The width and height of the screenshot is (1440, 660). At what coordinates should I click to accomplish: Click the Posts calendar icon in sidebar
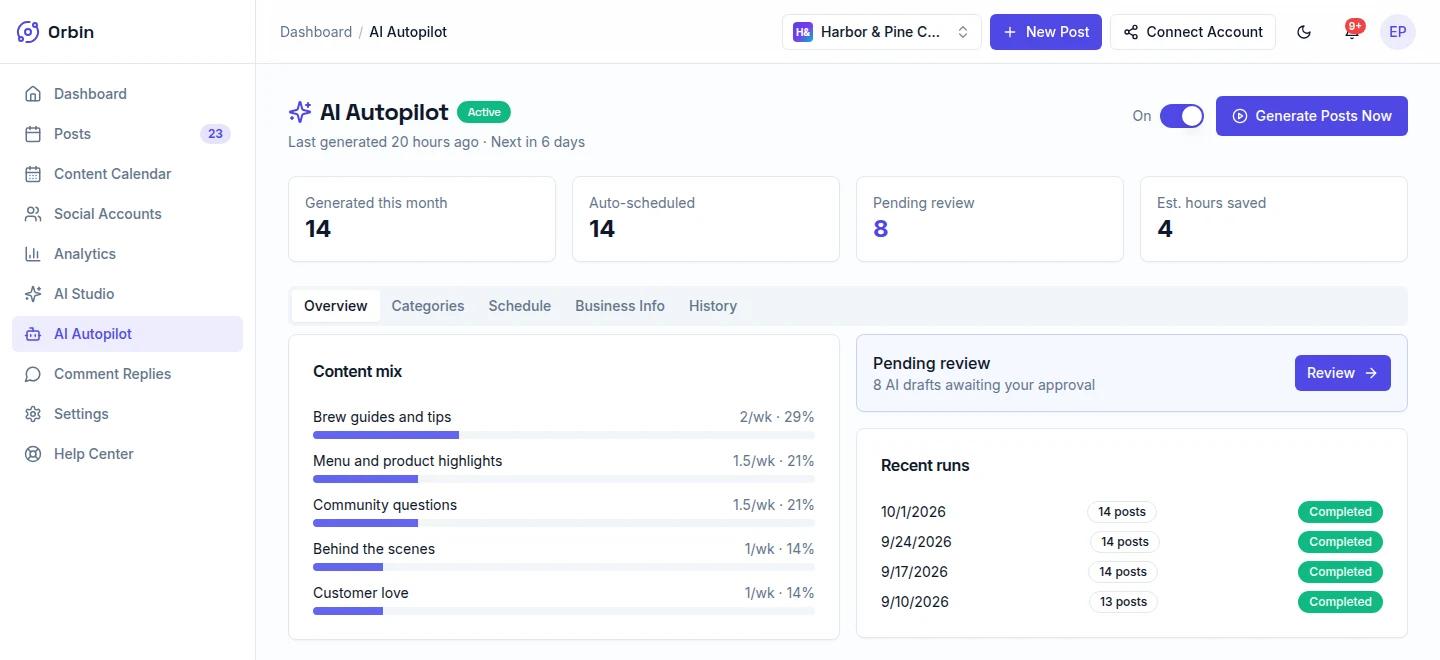(33, 134)
